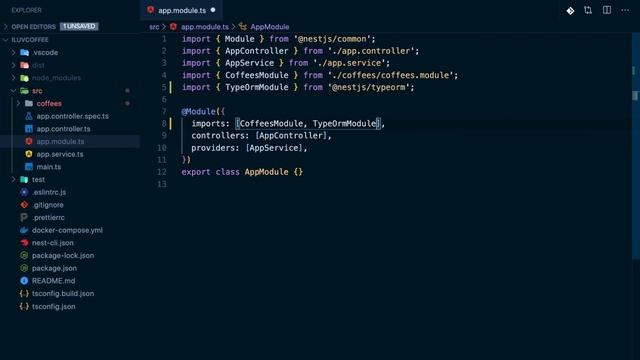Click the Docker whale icon
640x360 pixels.
[24, 230]
